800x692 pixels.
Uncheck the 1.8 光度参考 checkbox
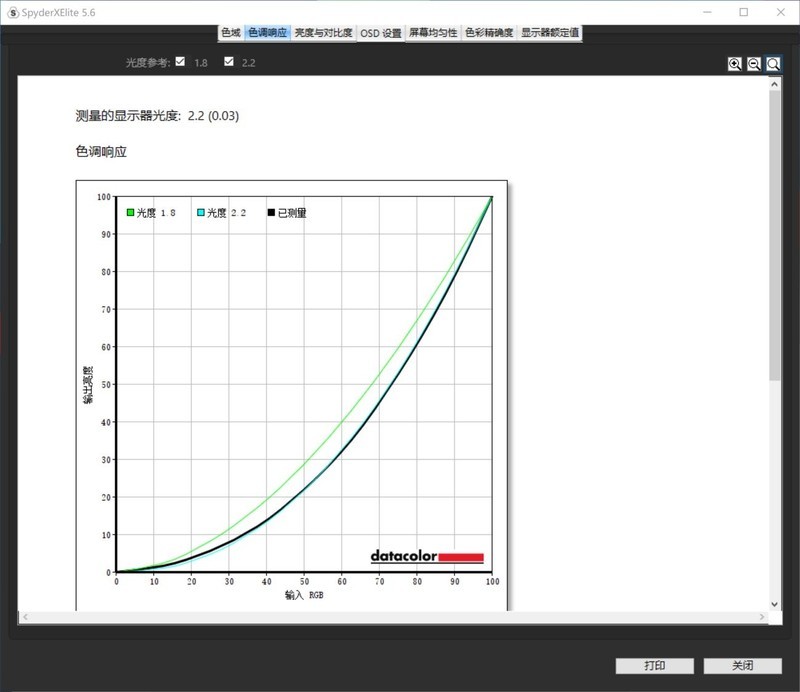pos(180,60)
